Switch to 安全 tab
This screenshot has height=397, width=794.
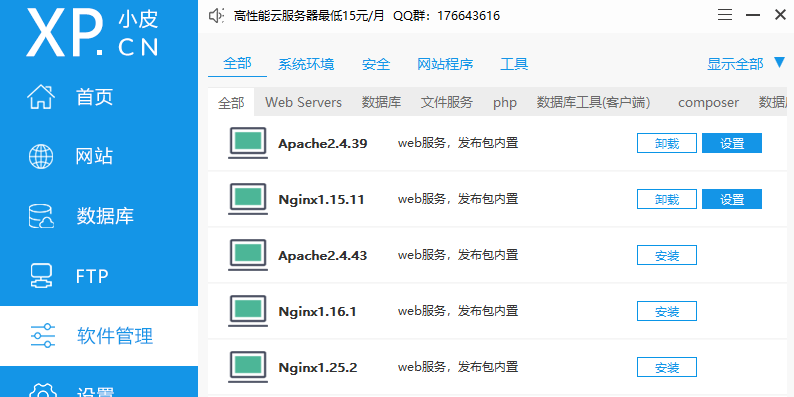376,64
